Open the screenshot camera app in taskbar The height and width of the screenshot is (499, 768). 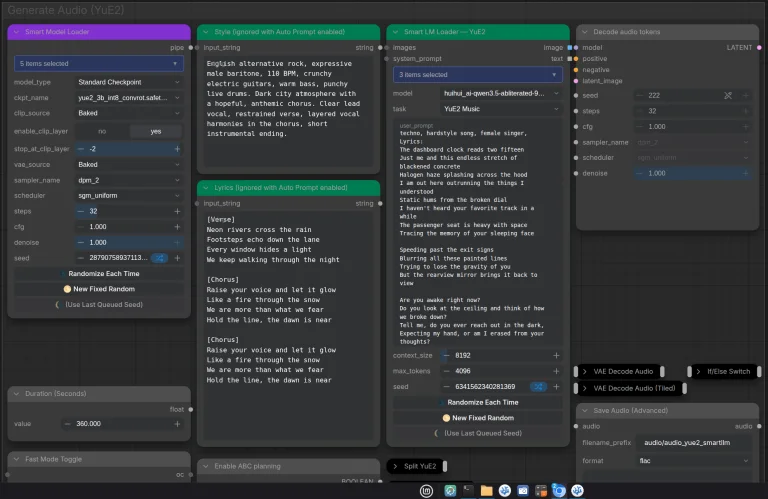point(523,491)
